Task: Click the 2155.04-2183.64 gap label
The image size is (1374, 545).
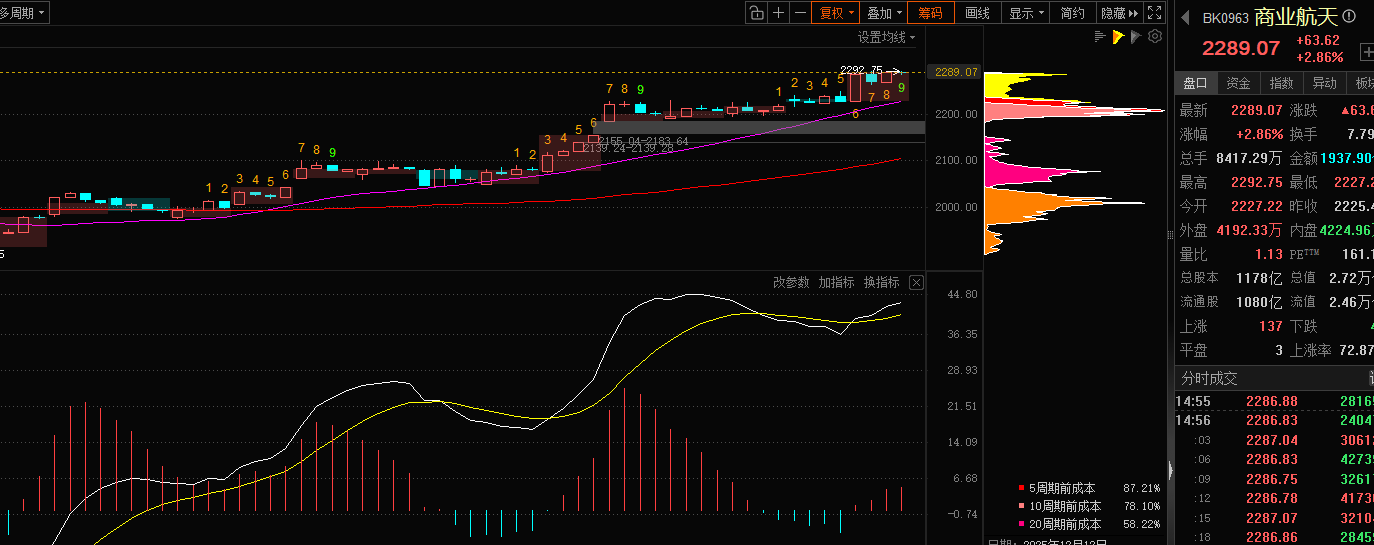Action: (642, 141)
